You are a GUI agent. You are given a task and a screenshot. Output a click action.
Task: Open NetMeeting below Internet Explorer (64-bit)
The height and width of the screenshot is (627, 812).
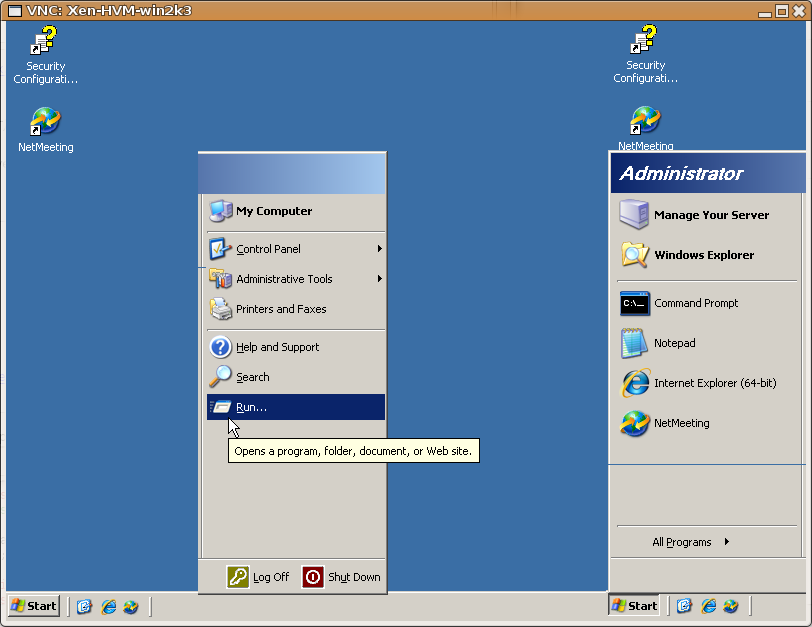[x=681, y=423]
